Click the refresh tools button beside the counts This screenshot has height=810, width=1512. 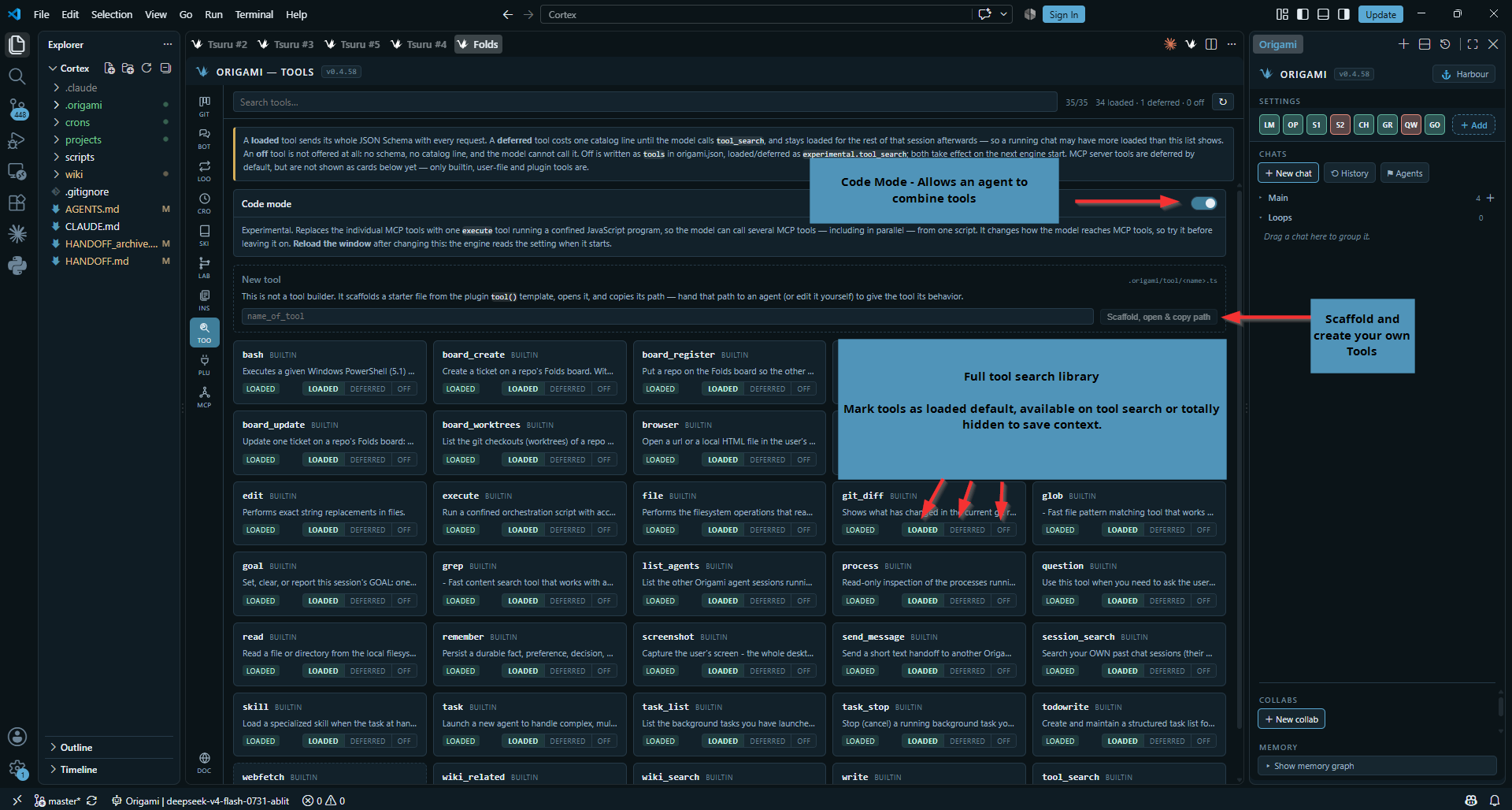click(x=1222, y=102)
